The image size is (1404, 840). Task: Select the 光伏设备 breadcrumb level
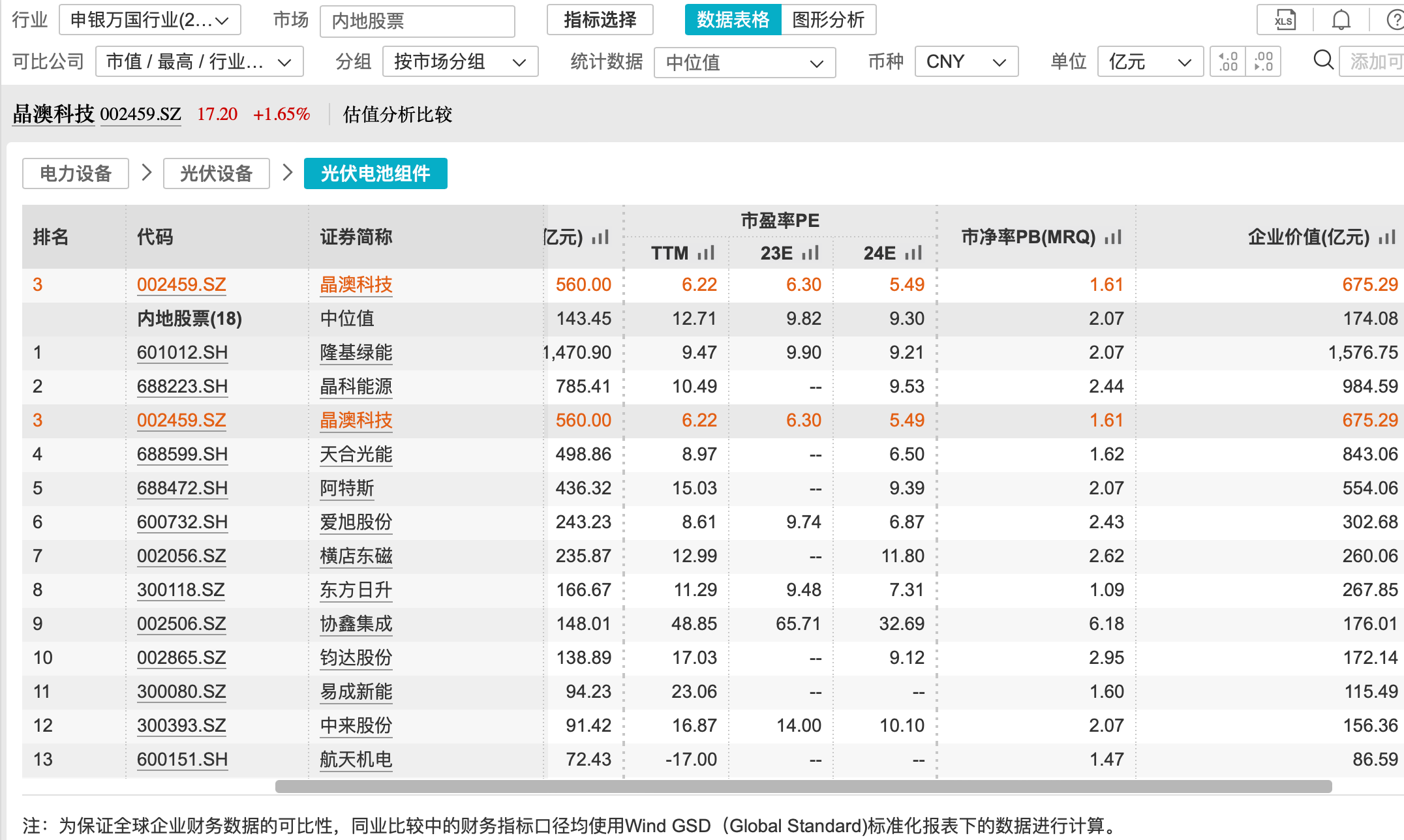coord(217,173)
